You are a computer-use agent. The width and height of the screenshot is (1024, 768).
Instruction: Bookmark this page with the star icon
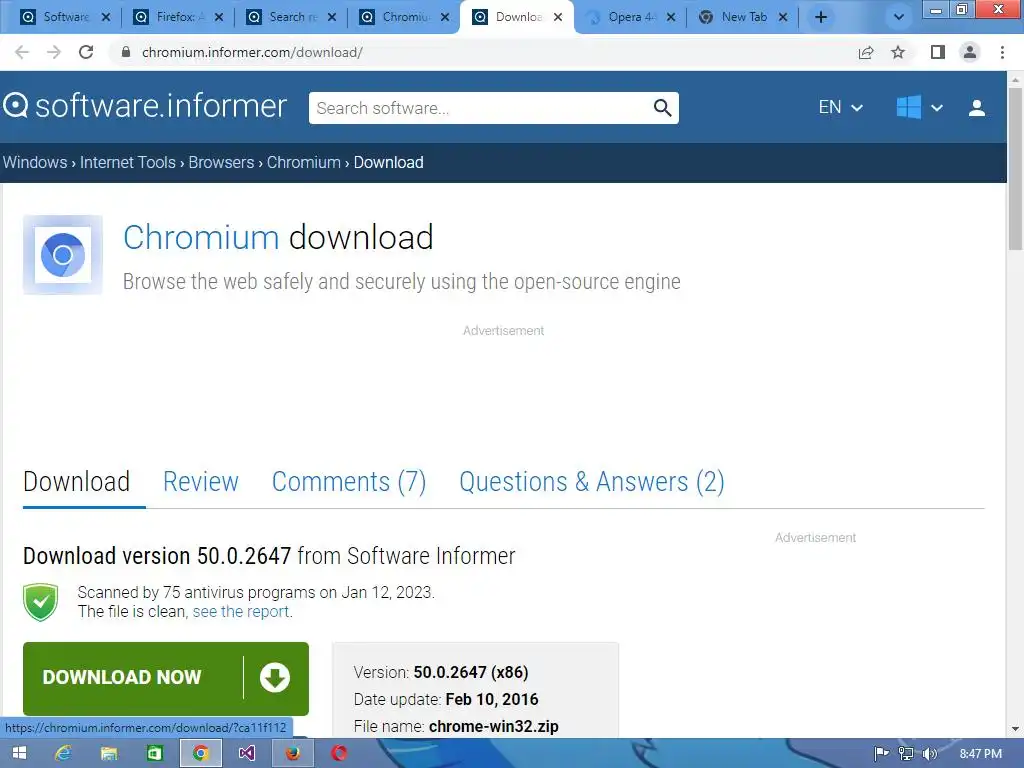tap(898, 52)
